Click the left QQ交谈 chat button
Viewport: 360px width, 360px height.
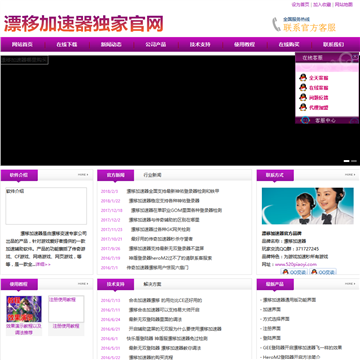coord(294,272)
